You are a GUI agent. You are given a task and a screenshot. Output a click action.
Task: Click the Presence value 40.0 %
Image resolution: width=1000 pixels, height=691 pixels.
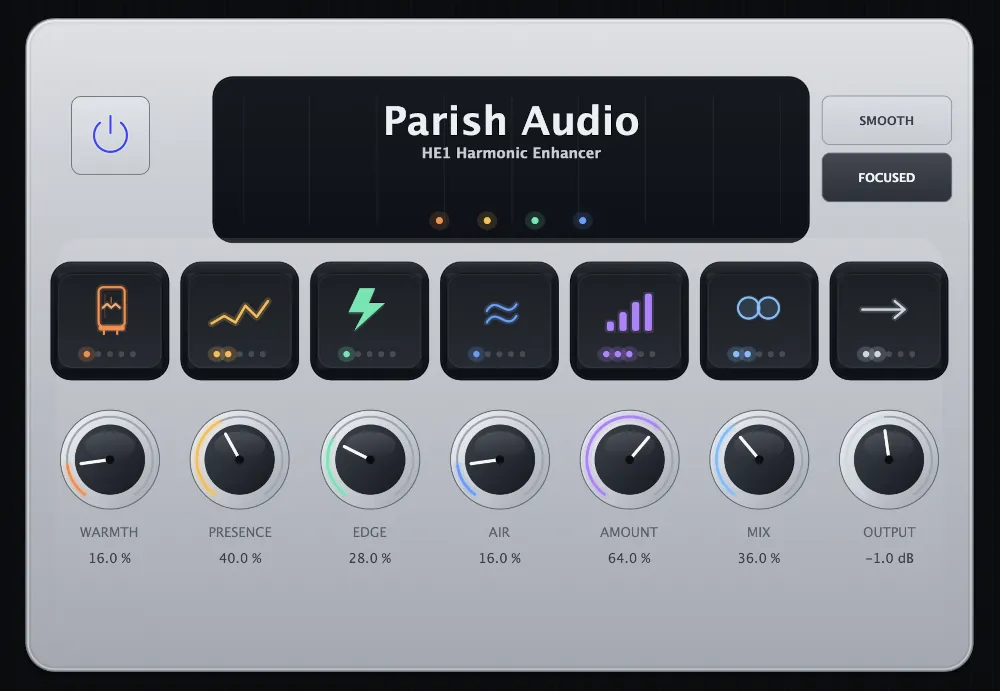[x=240, y=558]
